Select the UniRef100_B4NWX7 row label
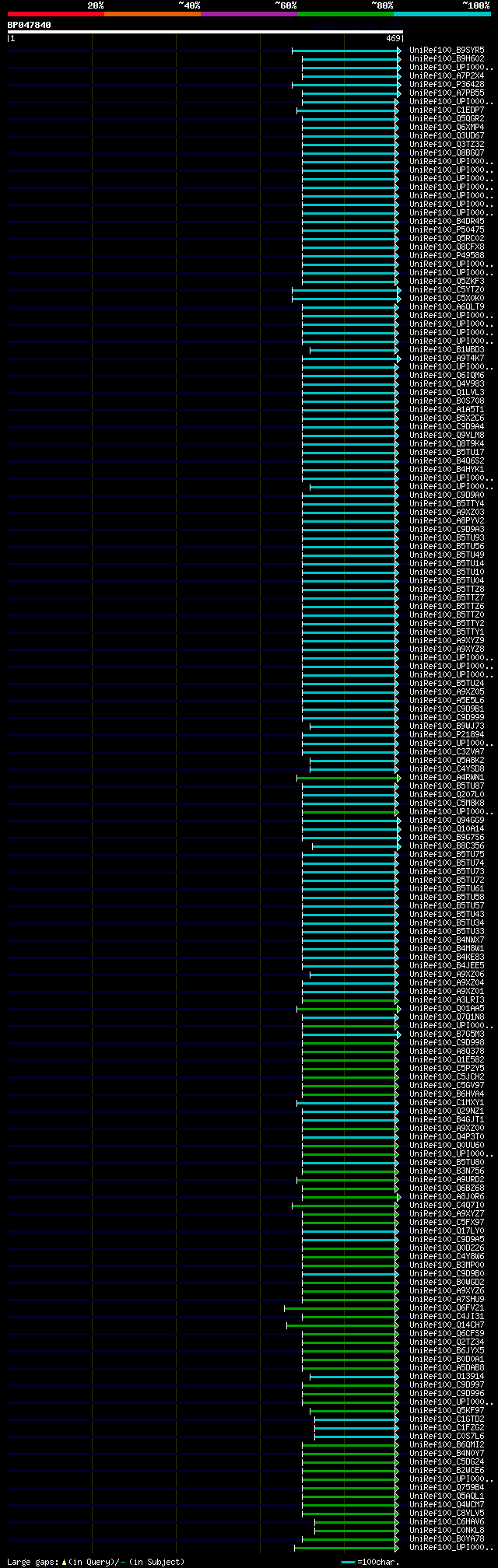This screenshot has width=498, height=1568. pos(447,940)
